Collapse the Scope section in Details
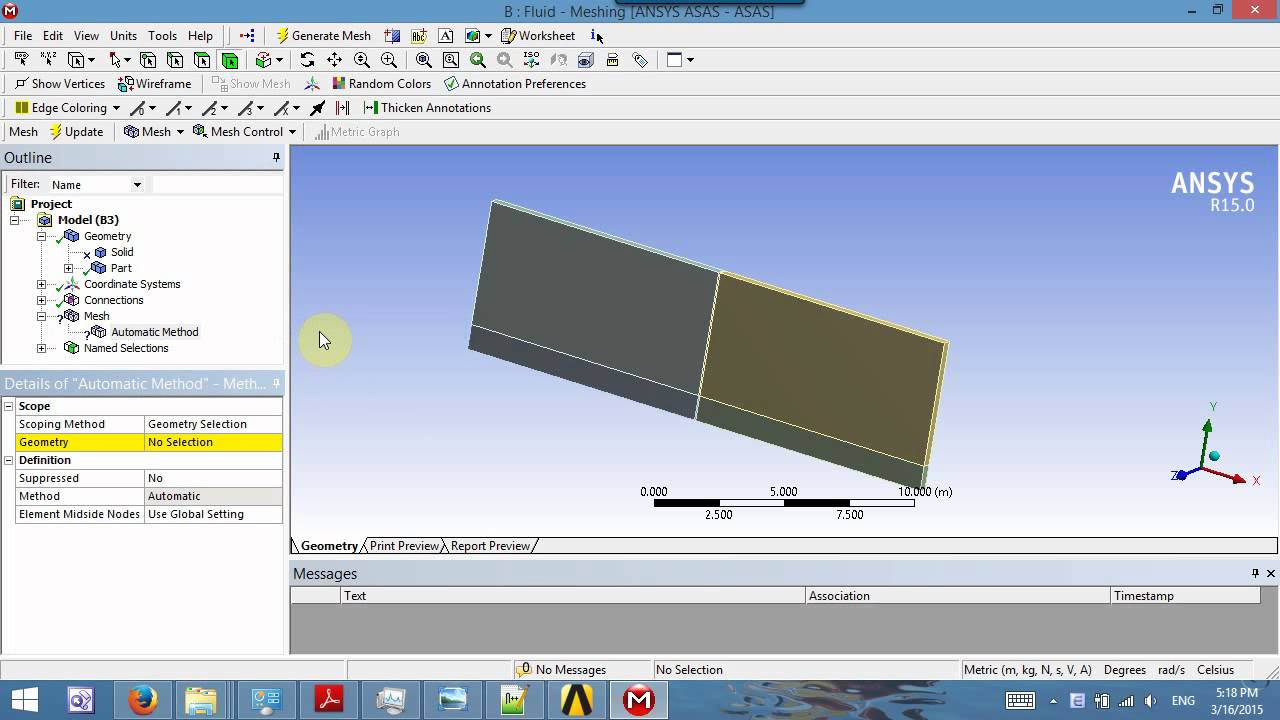This screenshot has height=720, width=1280. pos(9,406)
